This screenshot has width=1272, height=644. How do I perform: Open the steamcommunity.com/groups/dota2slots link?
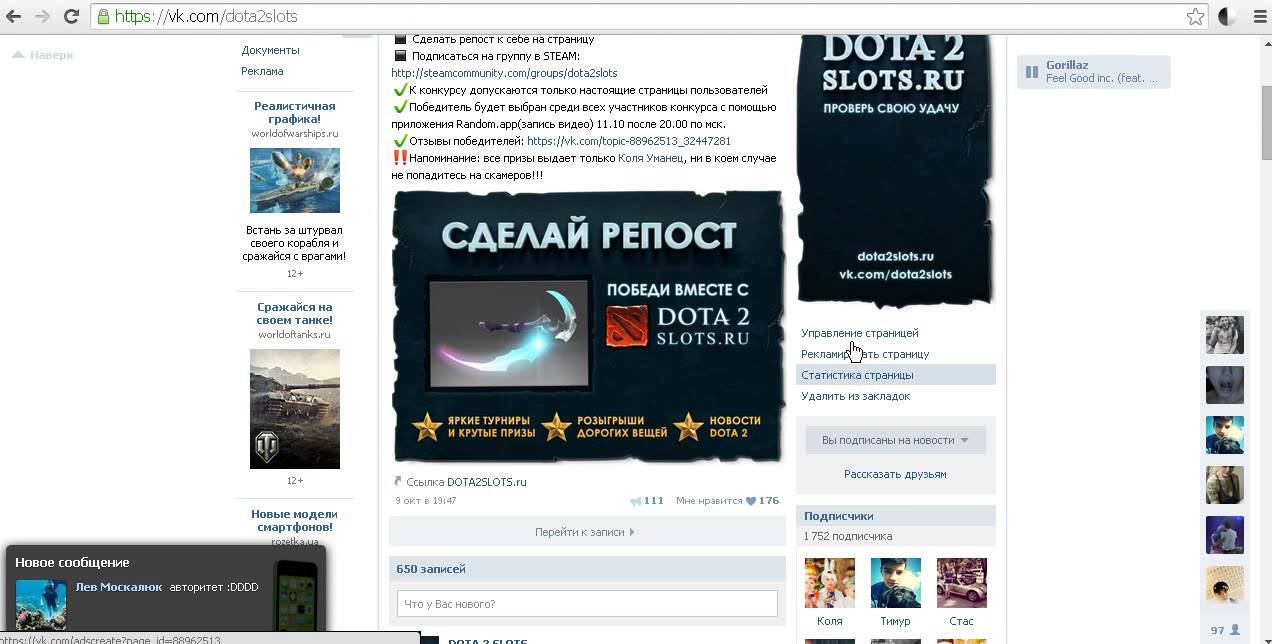click(x=504, y=73)
